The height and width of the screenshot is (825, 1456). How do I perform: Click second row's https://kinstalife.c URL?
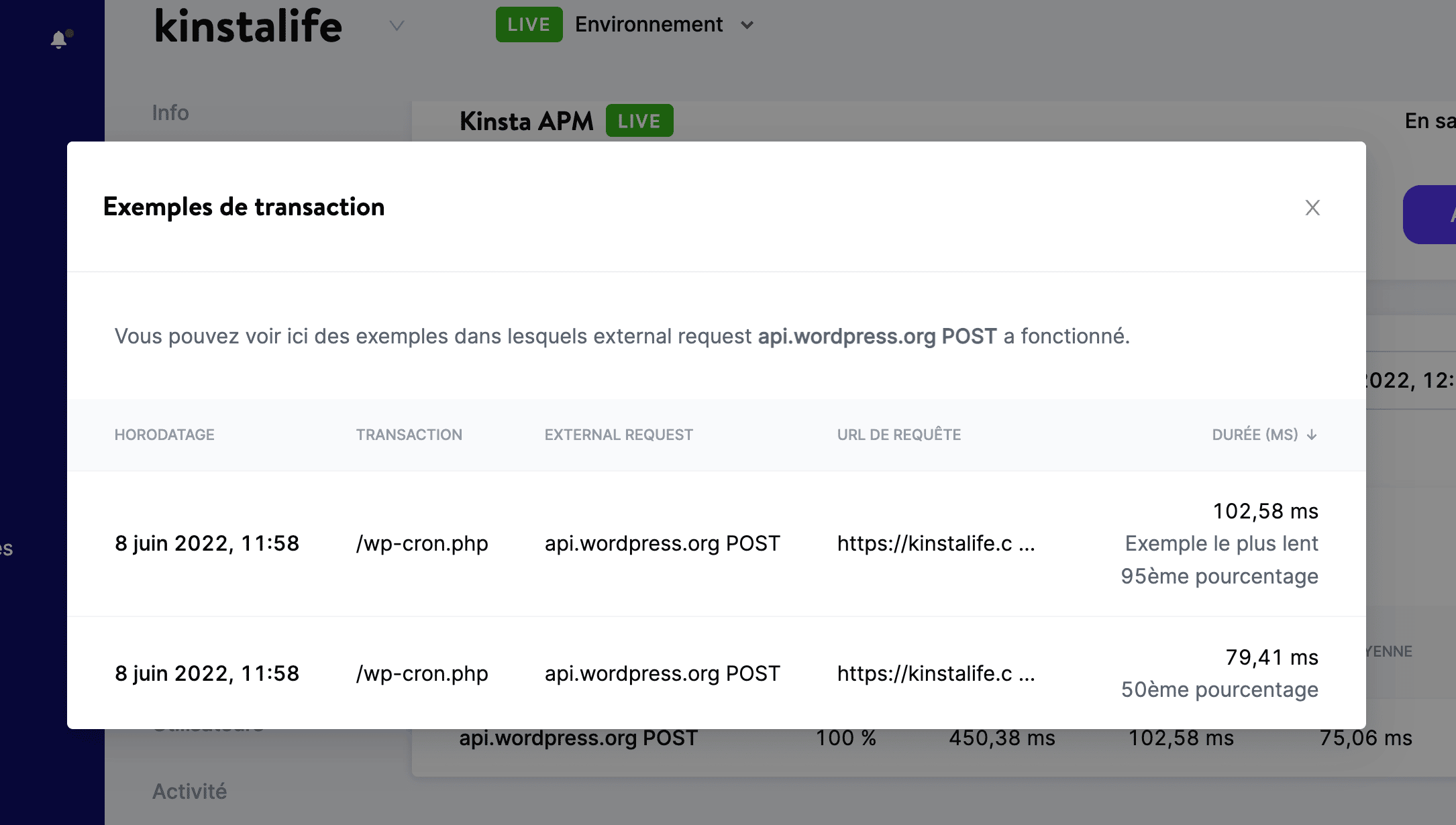pos(935,673)
